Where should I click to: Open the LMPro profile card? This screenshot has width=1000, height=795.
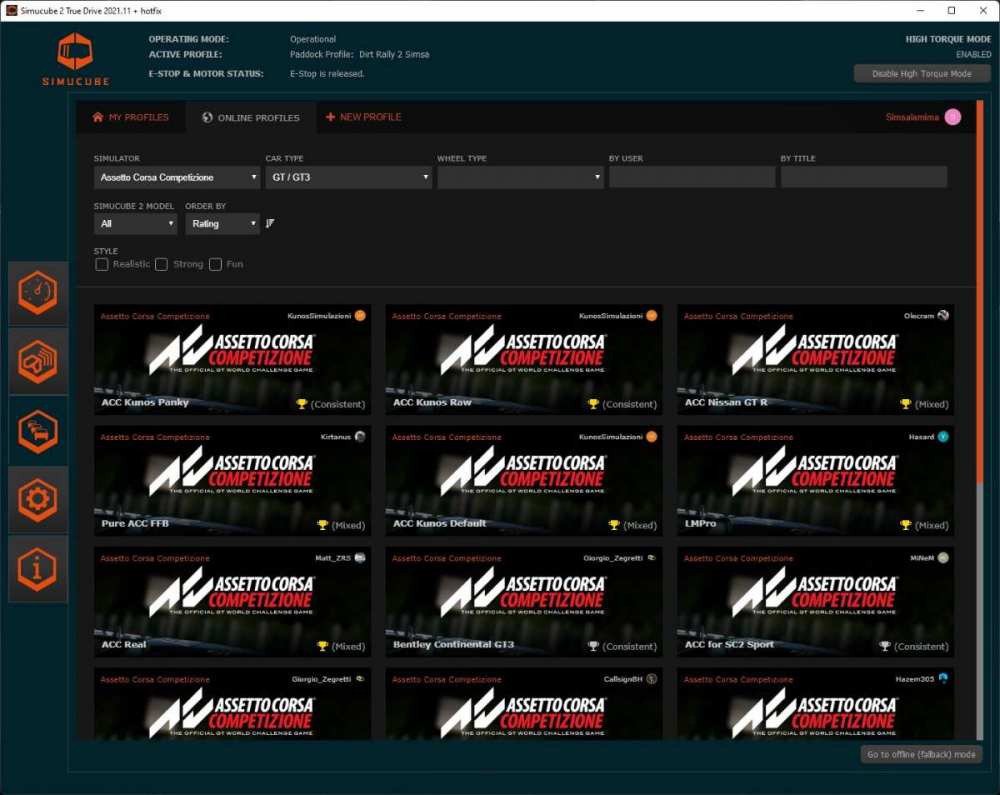[x=816, y=481]
